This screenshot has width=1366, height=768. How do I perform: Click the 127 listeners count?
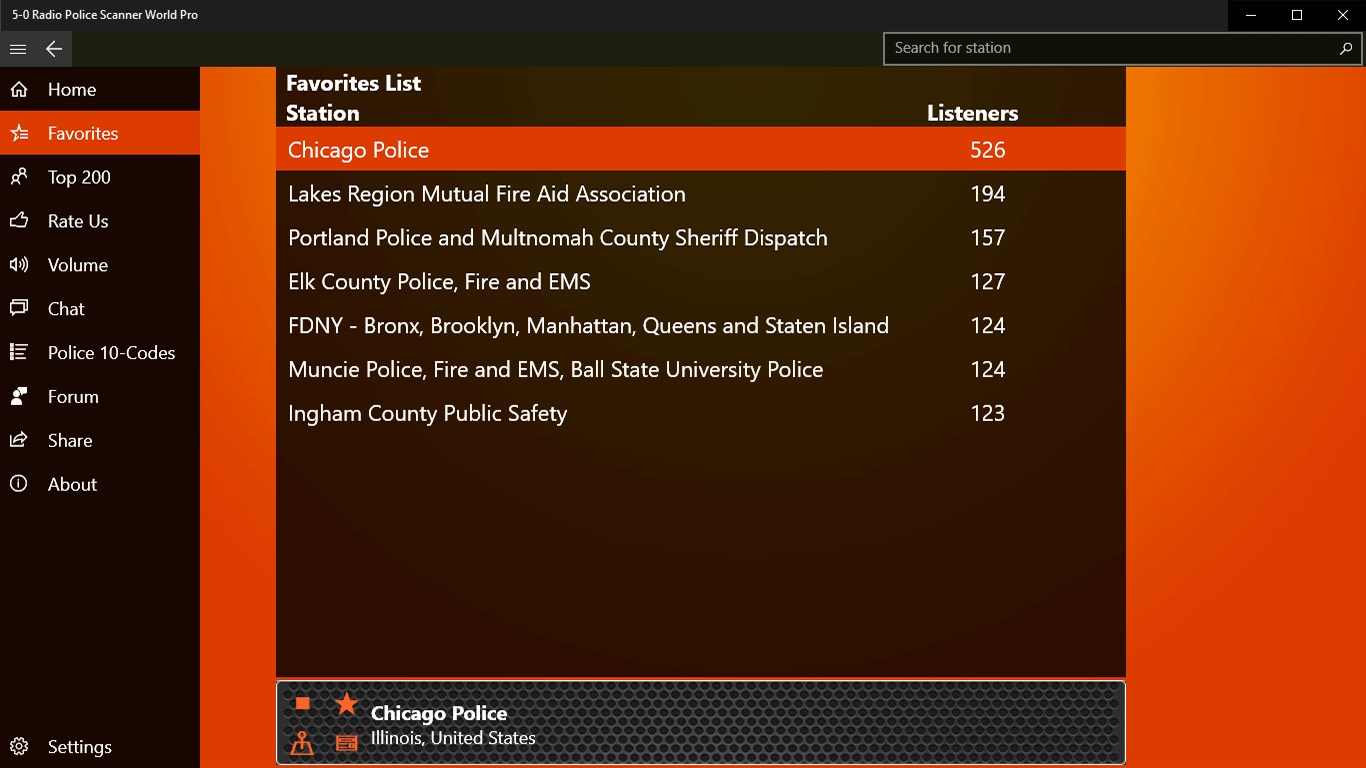[988, 282]
